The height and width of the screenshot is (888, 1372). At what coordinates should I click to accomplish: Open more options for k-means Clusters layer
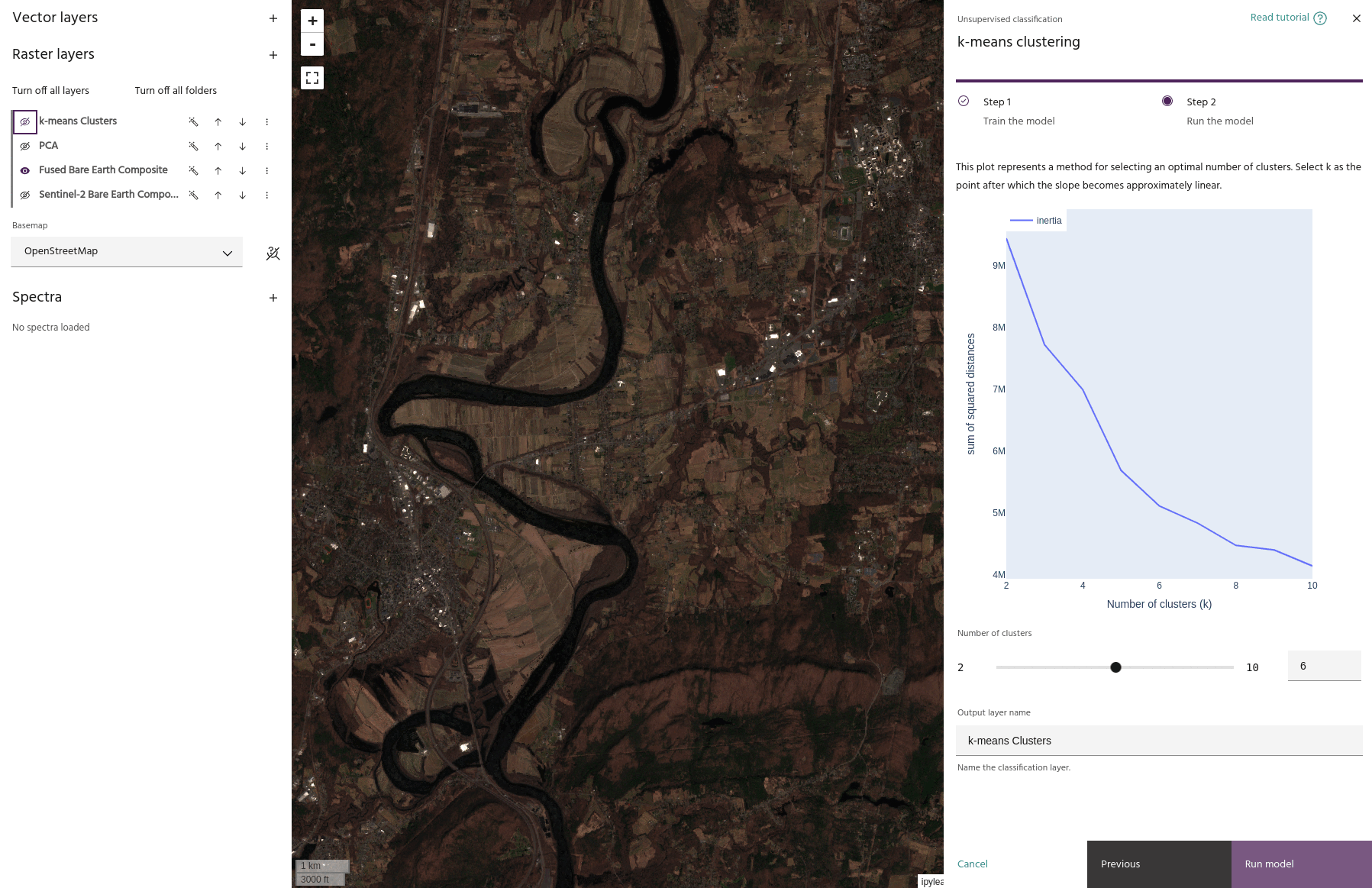[267, 121]
